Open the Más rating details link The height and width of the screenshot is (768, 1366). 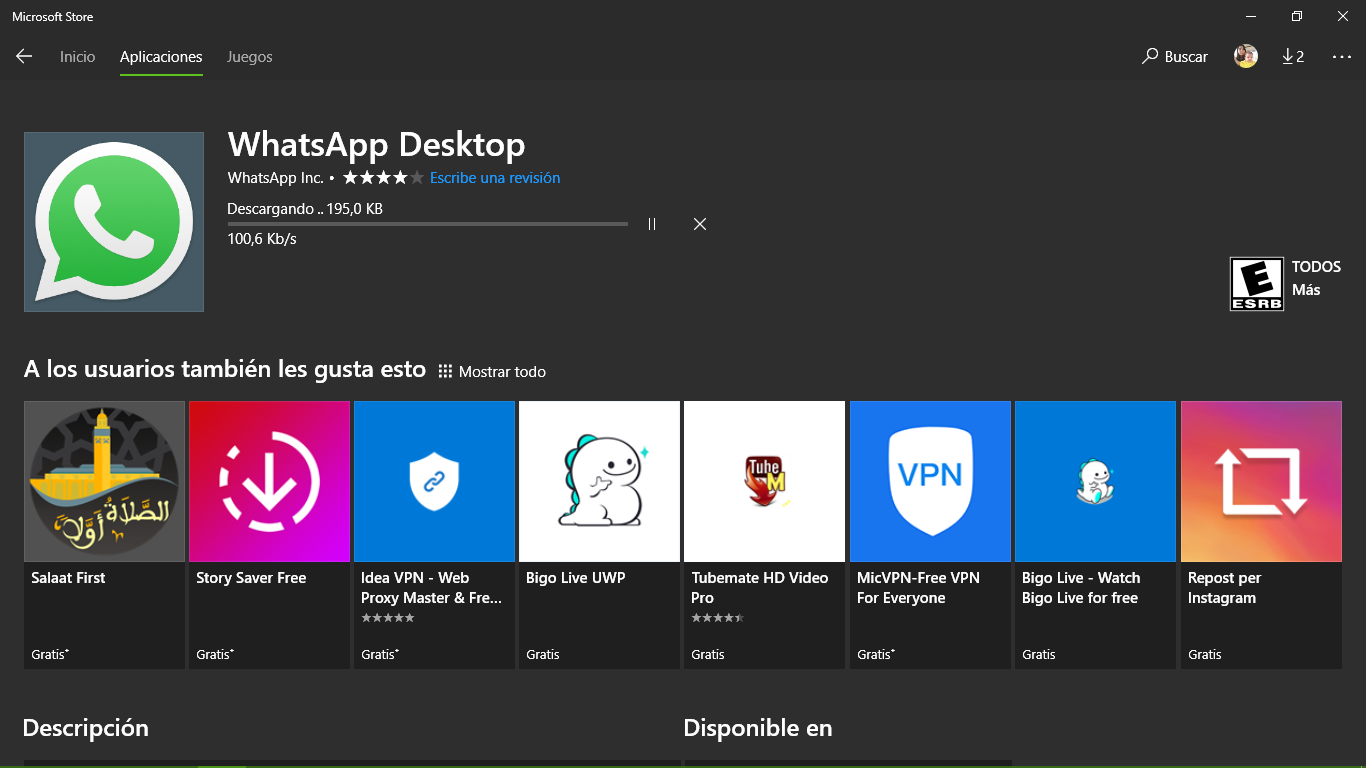point(1306,290)
